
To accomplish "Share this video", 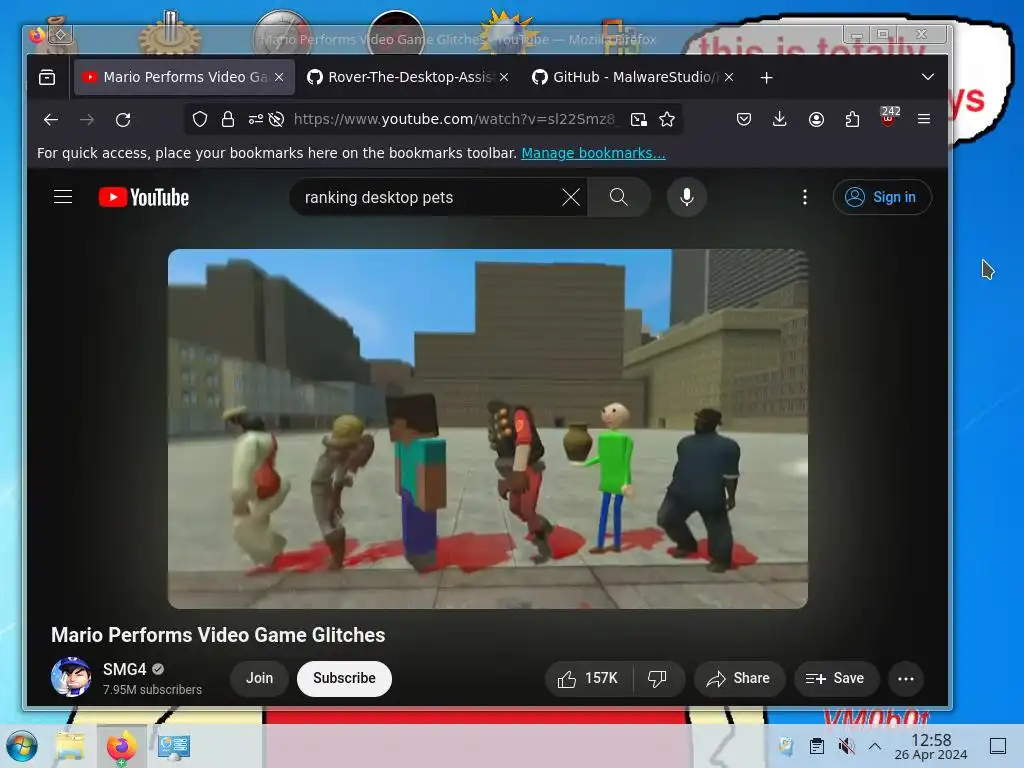I will (738, 679).
